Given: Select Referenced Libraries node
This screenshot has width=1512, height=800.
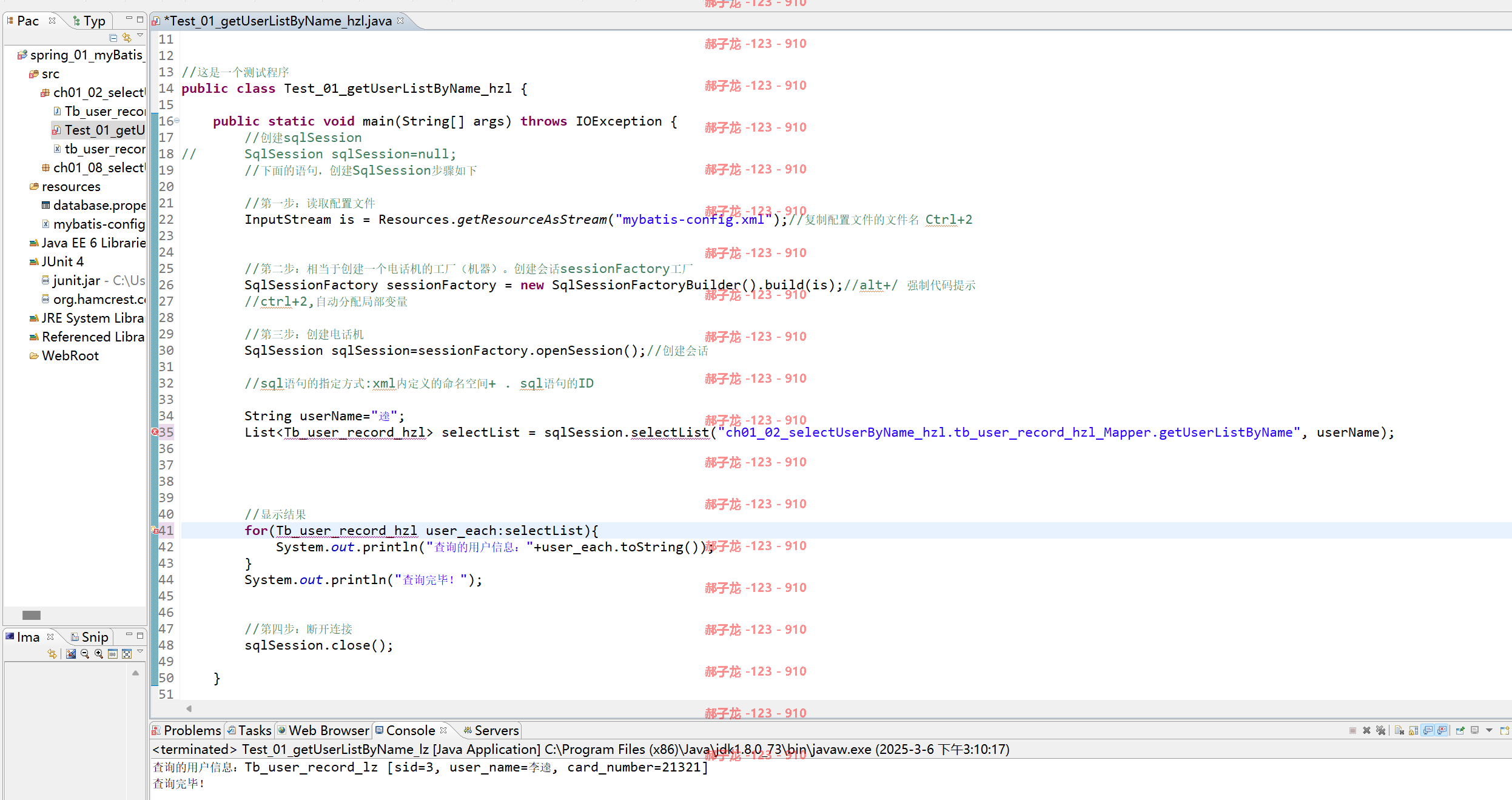Looking at the screenshot, I should pos(87,337).
